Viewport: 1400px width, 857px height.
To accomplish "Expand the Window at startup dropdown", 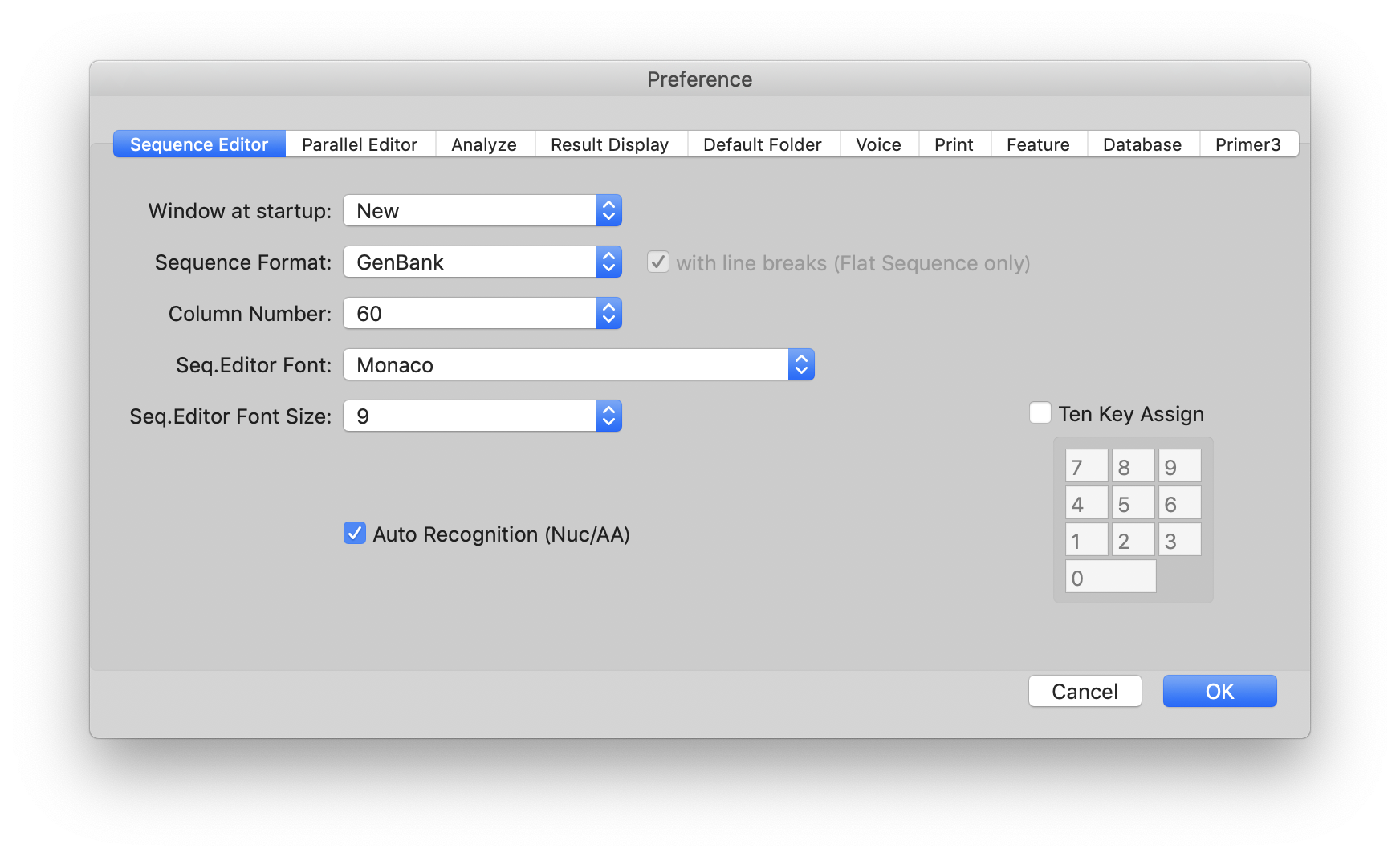I will click(x=482, y=211).
